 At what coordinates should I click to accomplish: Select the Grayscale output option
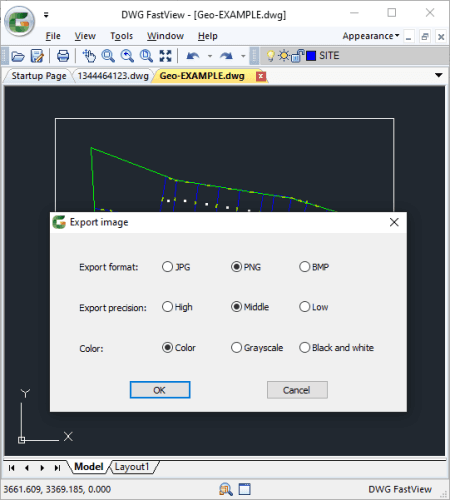tap(257, 348)
